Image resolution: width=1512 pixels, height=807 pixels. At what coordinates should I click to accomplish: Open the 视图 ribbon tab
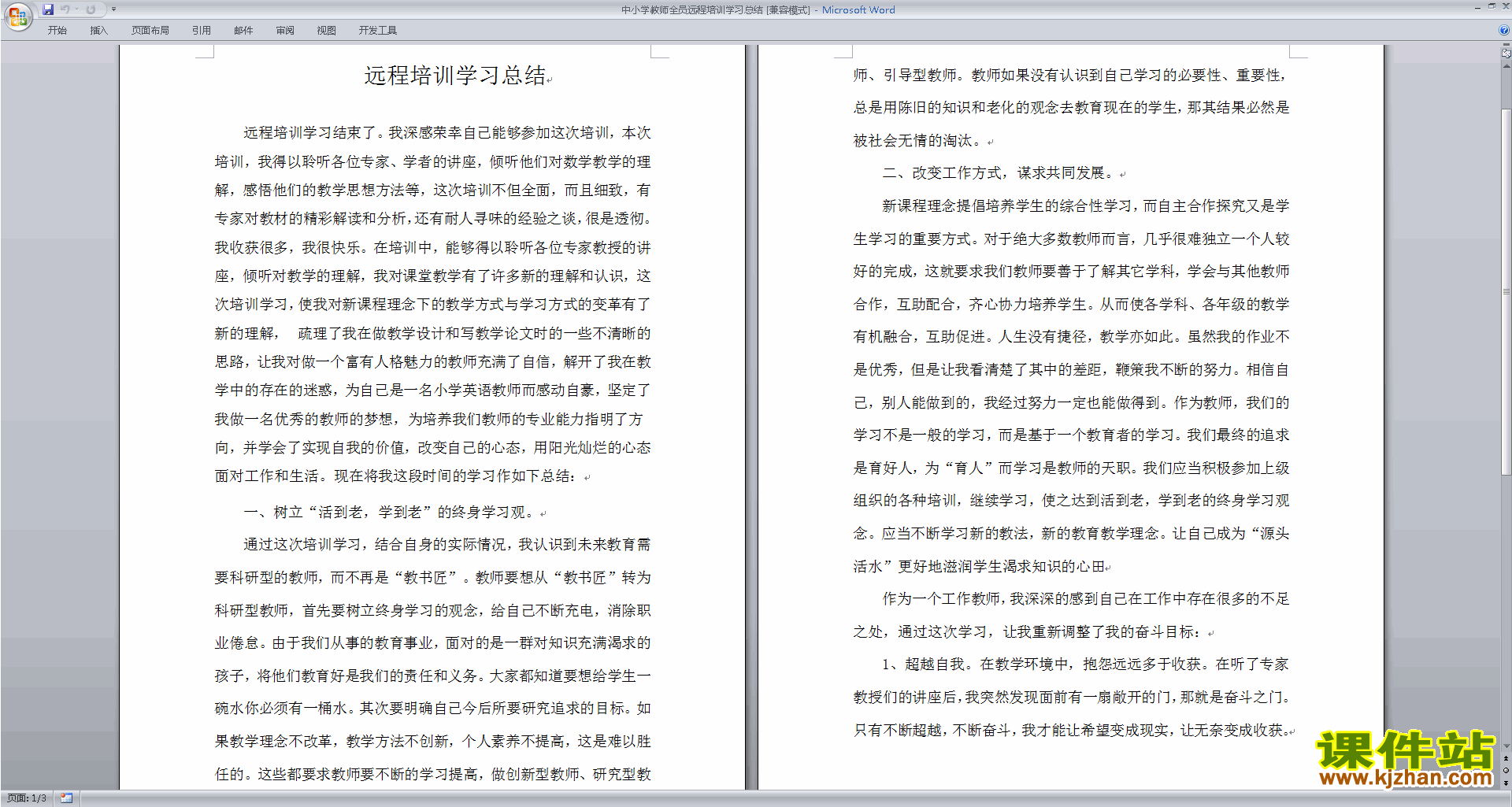click(x=327, y=30)
